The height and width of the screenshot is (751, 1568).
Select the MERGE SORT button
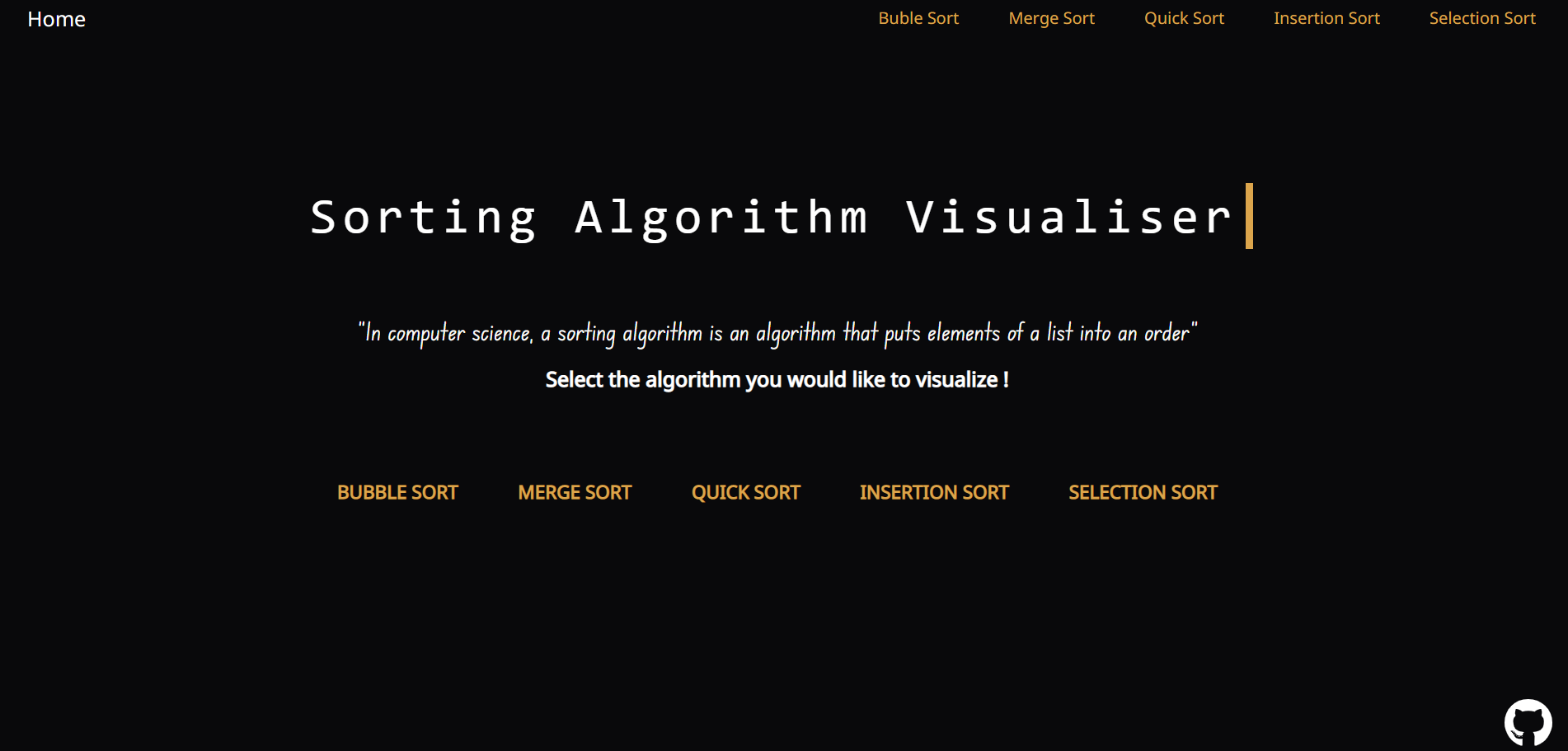point(575,492)
